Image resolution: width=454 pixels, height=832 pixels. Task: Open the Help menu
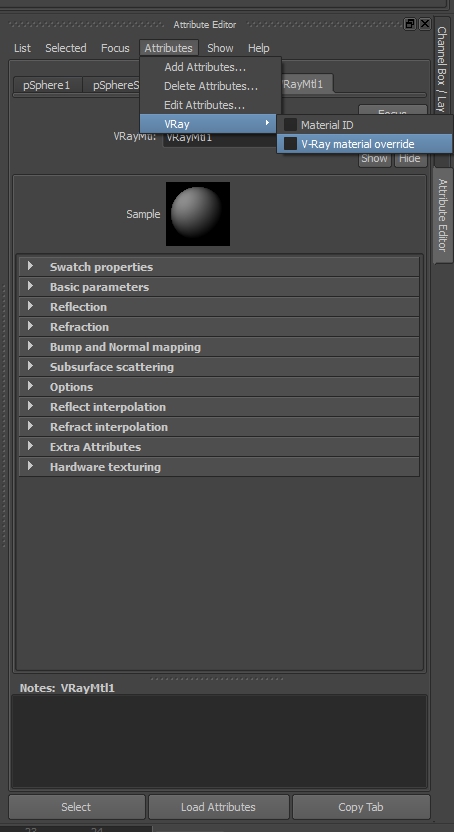pos(259,48)
